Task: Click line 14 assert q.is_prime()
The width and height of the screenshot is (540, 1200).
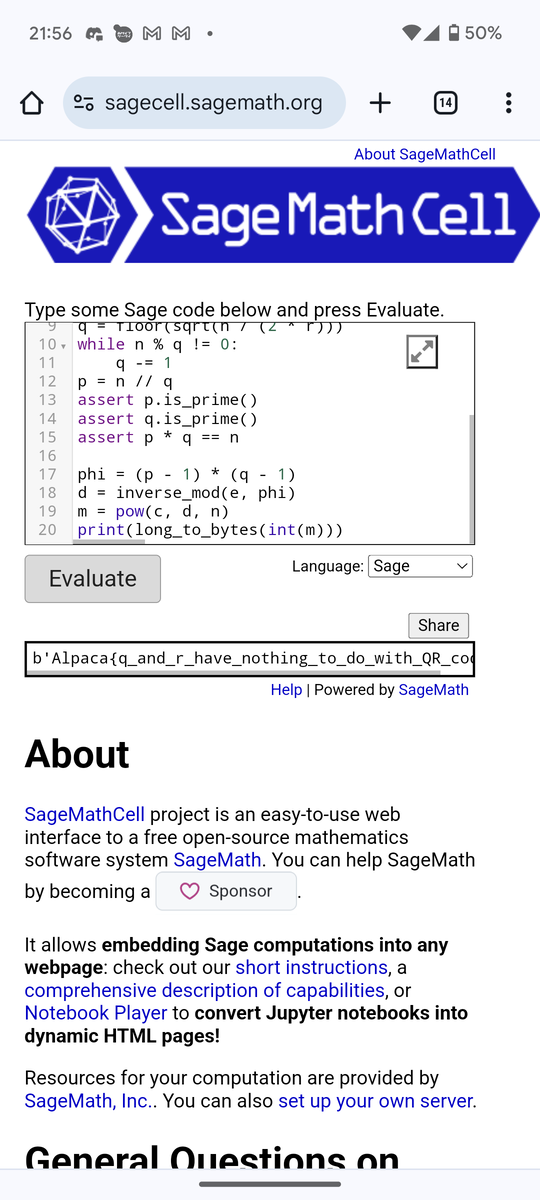Action: pyautogui.click(x=167, y=419)
